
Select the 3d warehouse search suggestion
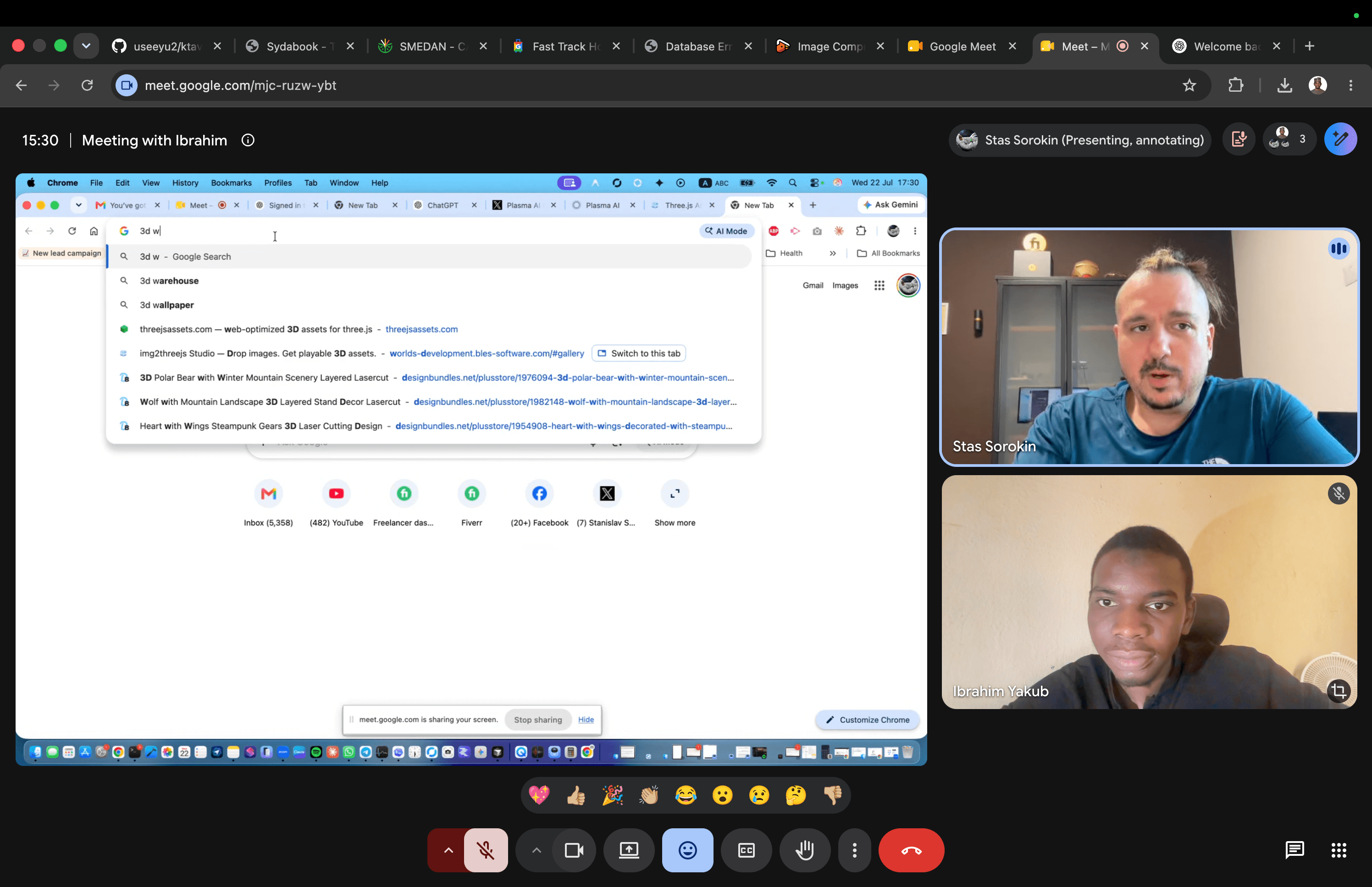[x=429, y=281]
